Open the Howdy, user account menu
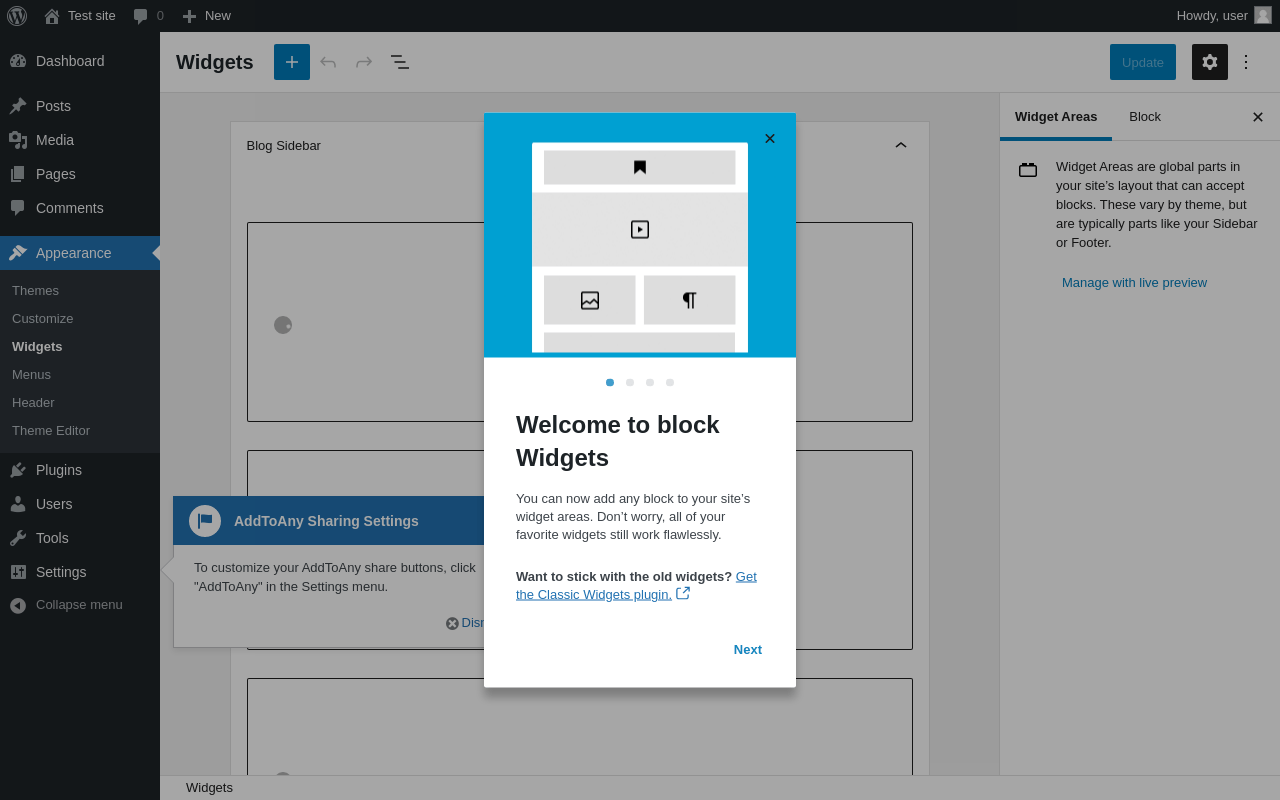 [1223, 16]
